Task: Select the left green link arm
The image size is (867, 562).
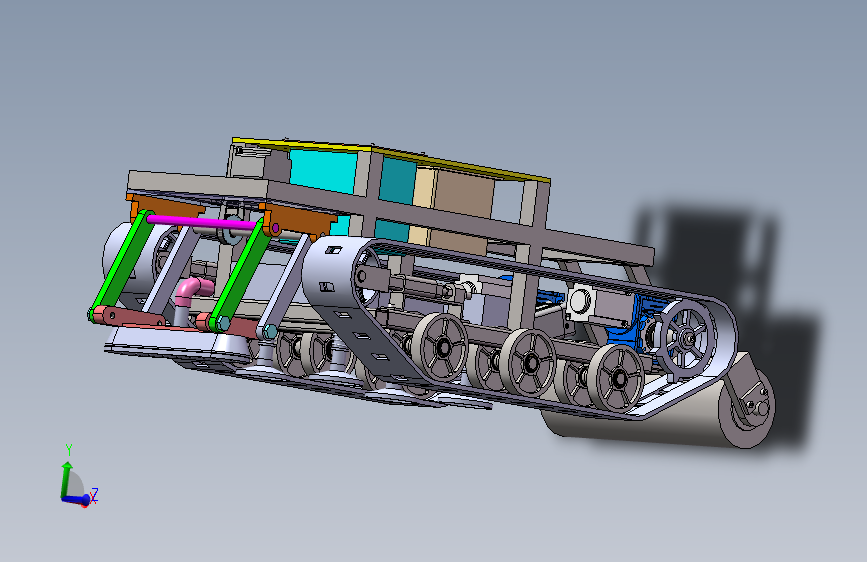Action: [x=123, y=265]
